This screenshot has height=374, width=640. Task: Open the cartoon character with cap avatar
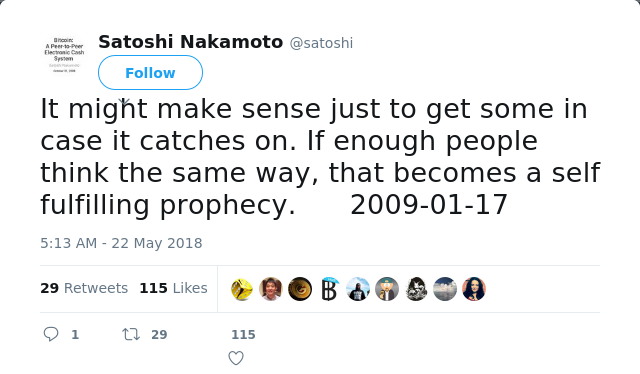387,289
